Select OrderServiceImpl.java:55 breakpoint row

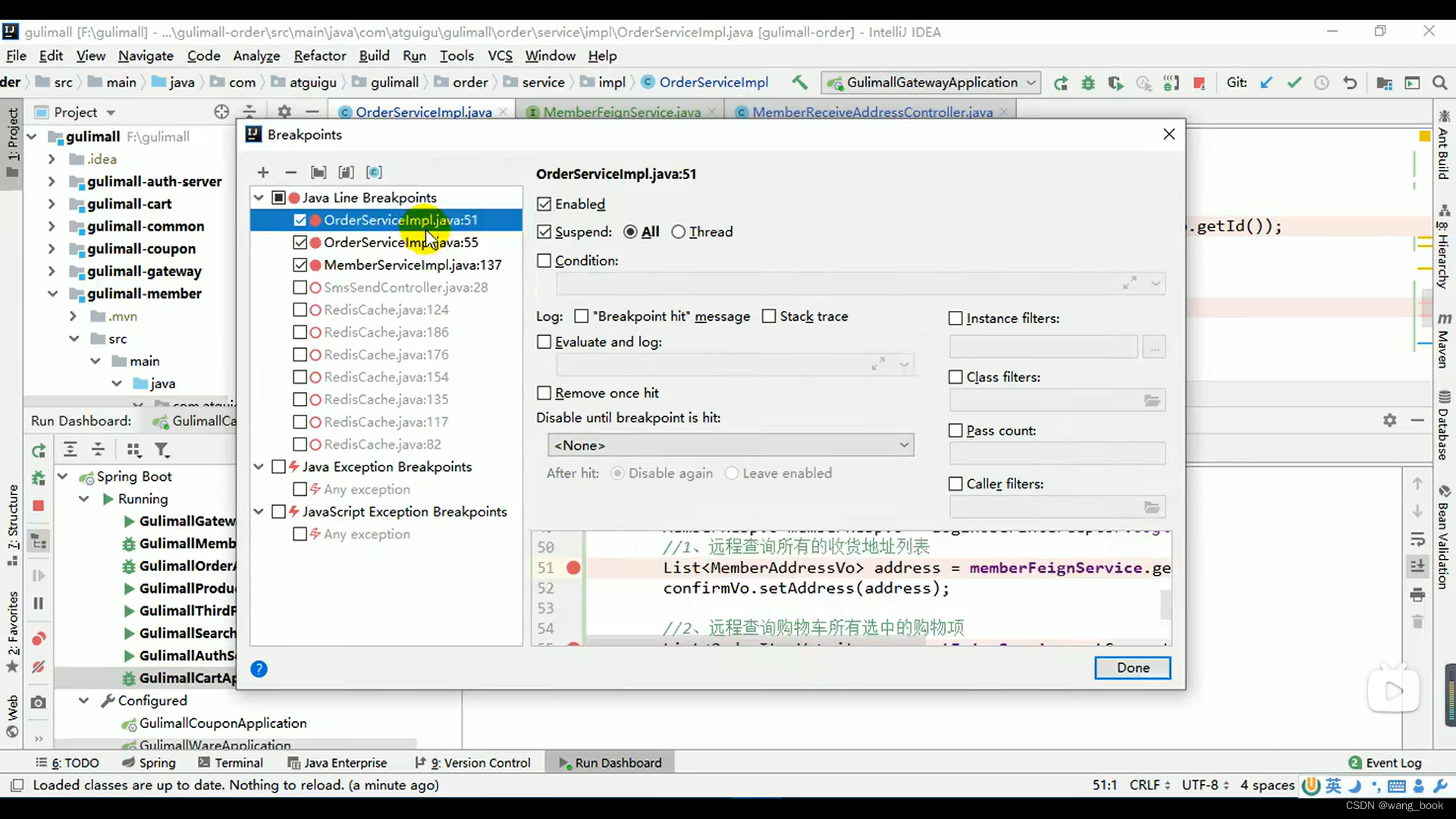pyautogui.click(x=386, y=243)
